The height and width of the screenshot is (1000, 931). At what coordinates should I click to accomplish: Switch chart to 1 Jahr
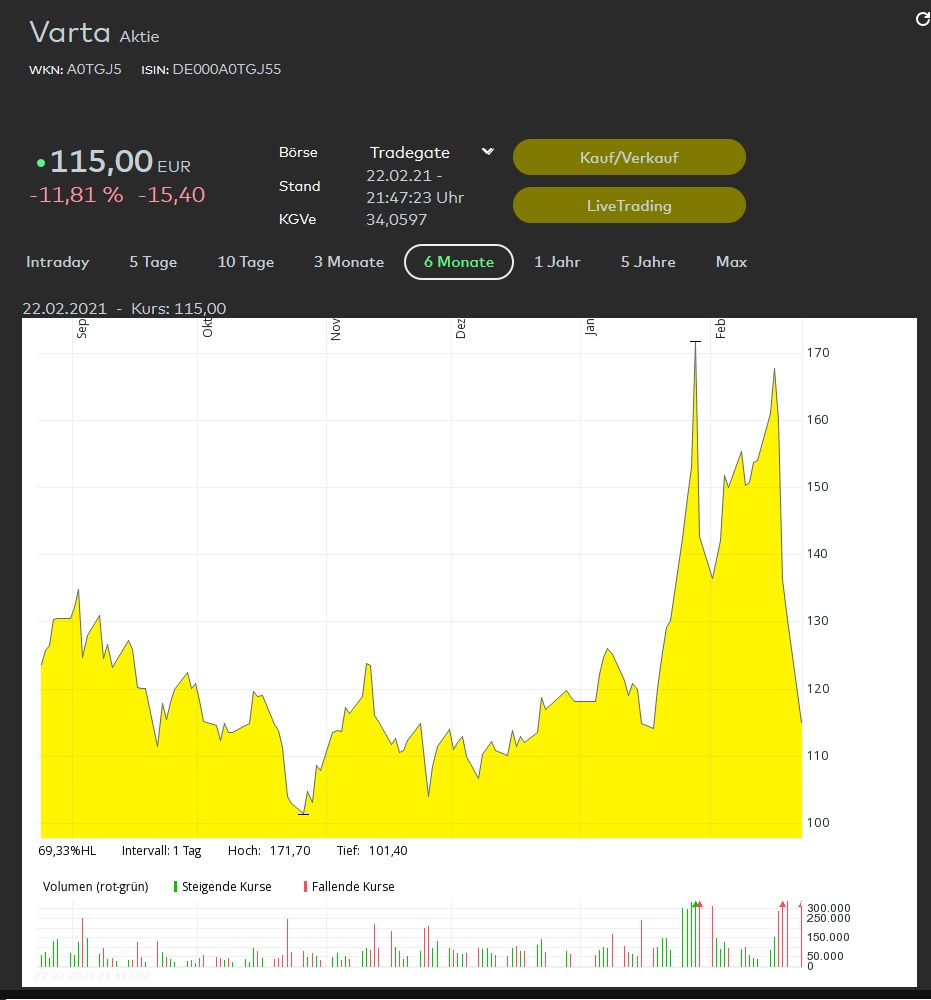pos(557,262)
